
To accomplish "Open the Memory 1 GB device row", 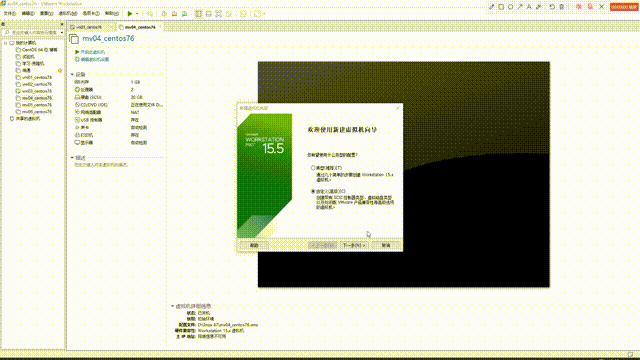I will click(x=118, y=82).
